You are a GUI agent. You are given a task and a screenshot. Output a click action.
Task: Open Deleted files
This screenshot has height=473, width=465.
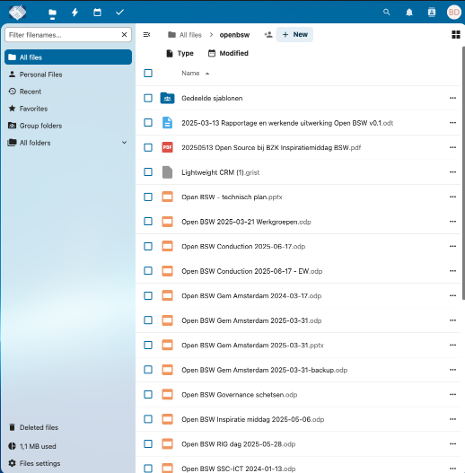tap(68, 427)
